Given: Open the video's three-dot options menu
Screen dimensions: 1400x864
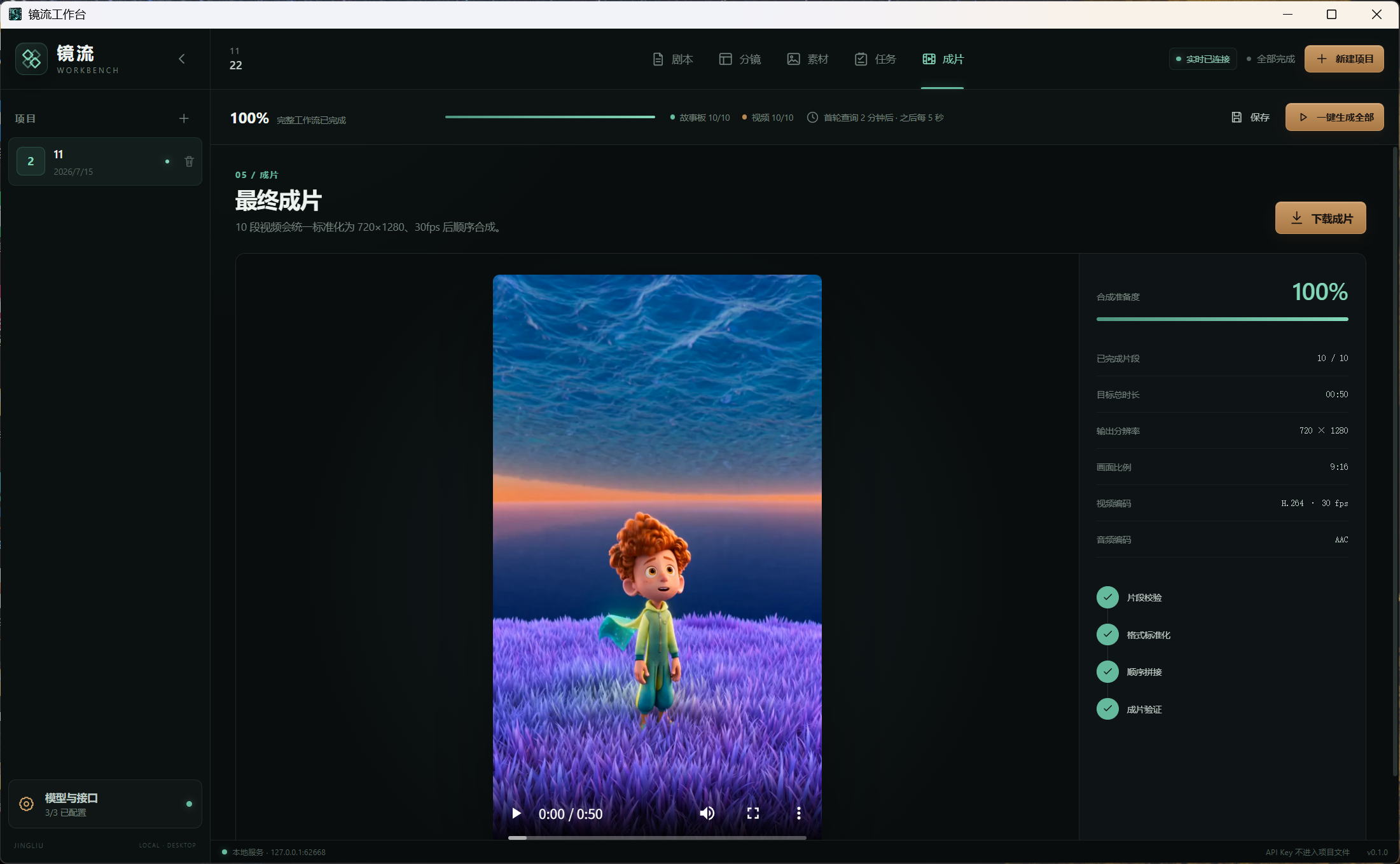Looking at the screenshot, I should click(x=799, y=814).
